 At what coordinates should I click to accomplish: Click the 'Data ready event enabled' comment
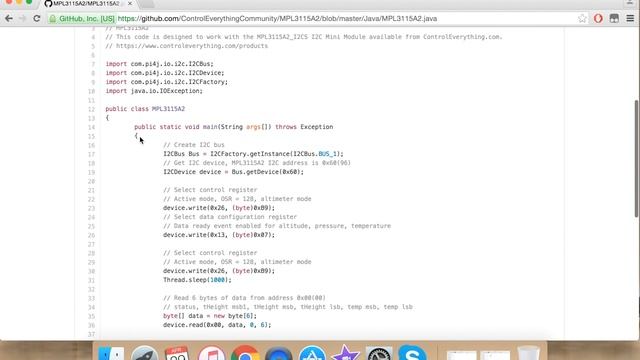point(277,226)
